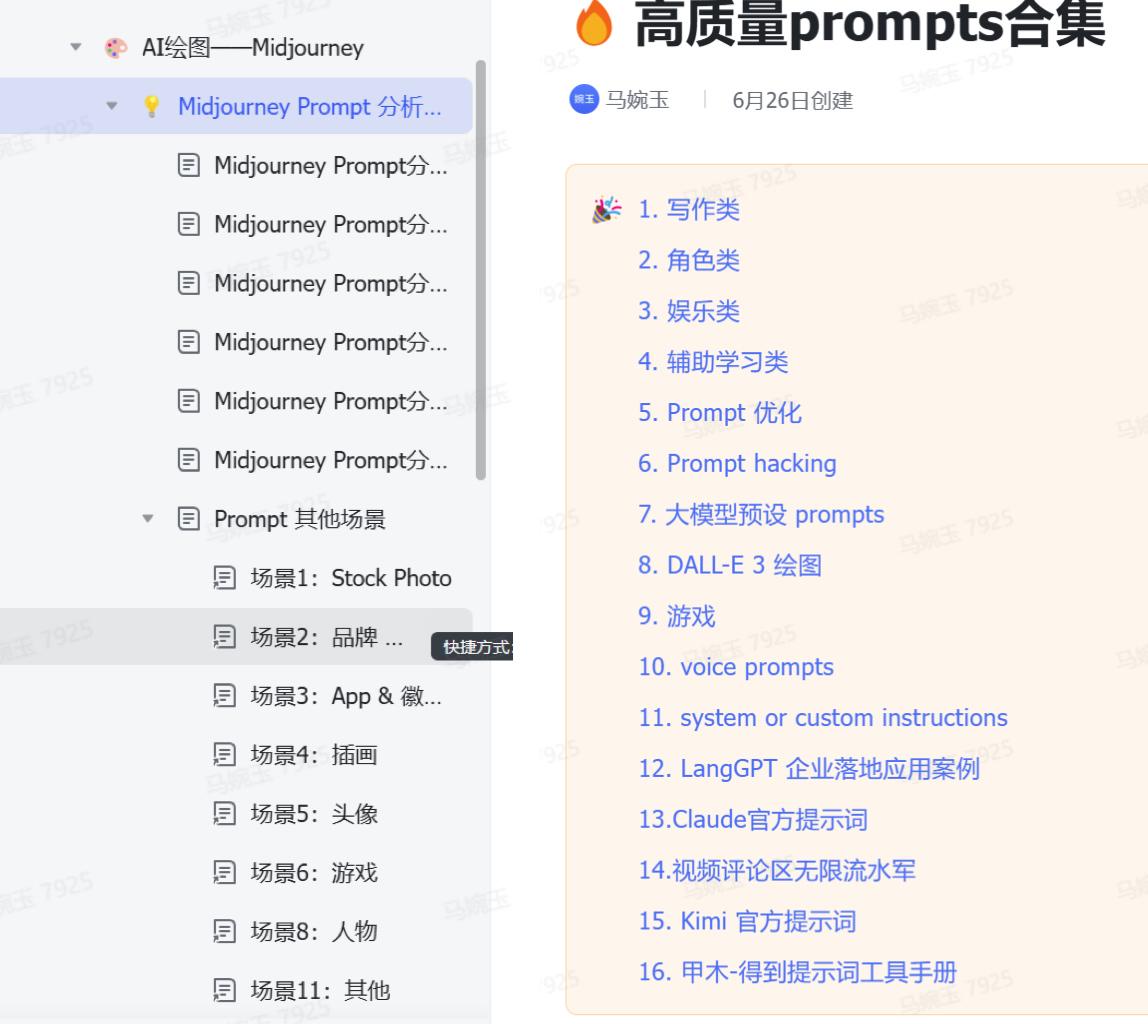
Task: Open 场景5: 头像 page
Action: (314, 814)
